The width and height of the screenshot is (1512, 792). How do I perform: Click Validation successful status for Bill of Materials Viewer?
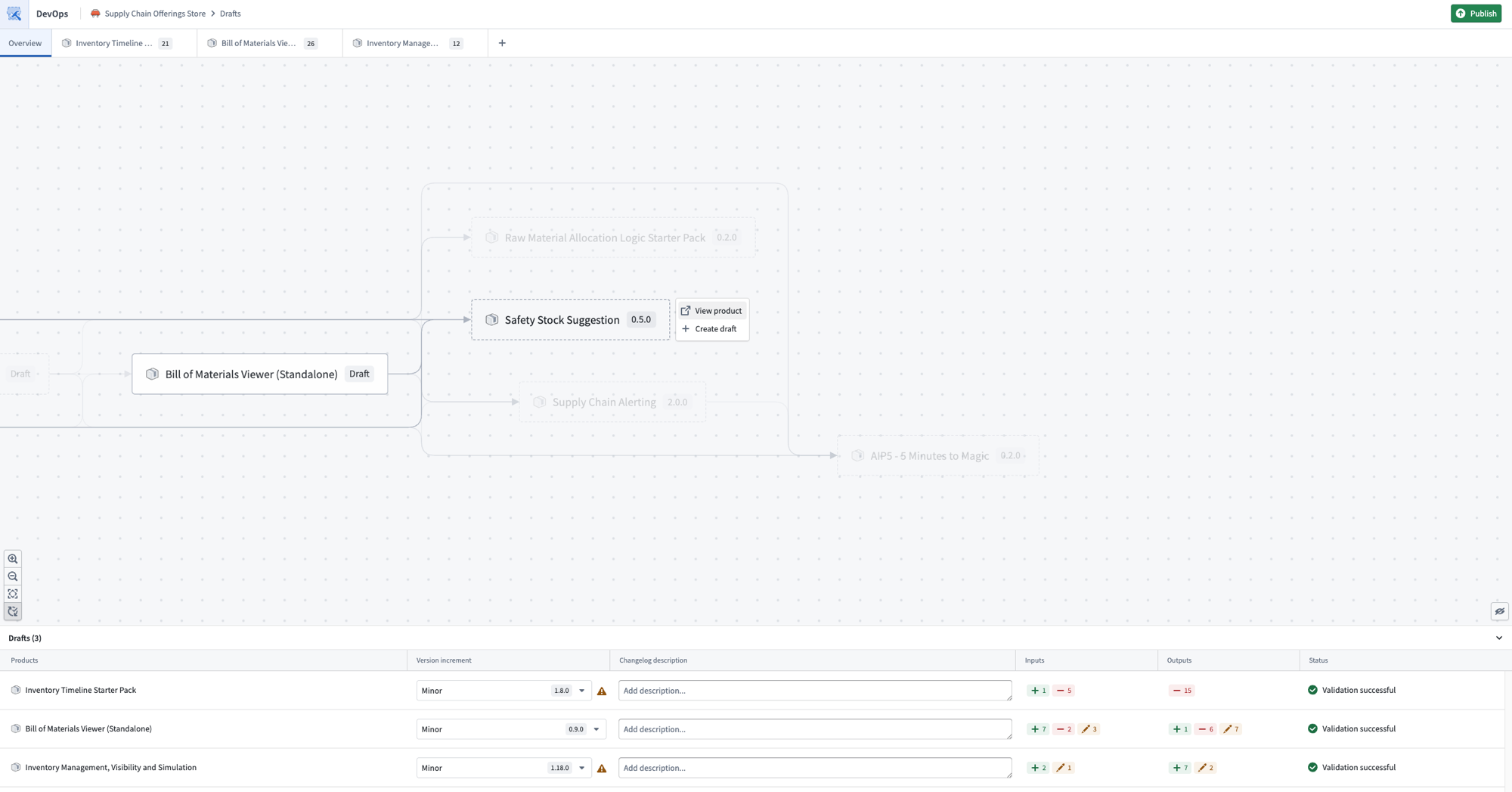coord(1352,728)
